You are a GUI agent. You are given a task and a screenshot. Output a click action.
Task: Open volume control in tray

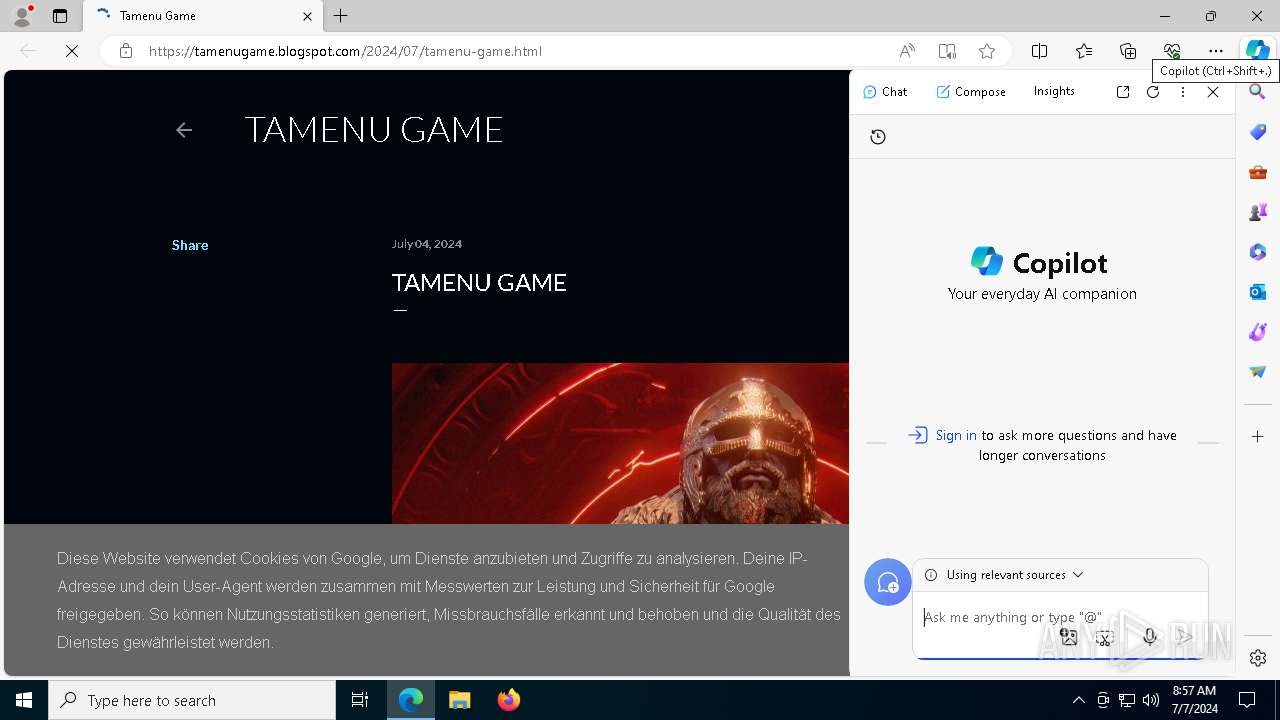[x=1151, y=700]
